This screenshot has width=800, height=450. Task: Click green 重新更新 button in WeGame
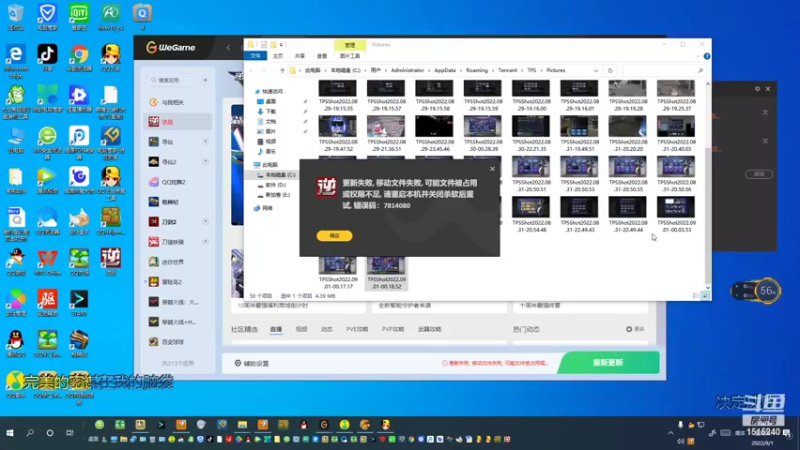(x=608, y=362)
